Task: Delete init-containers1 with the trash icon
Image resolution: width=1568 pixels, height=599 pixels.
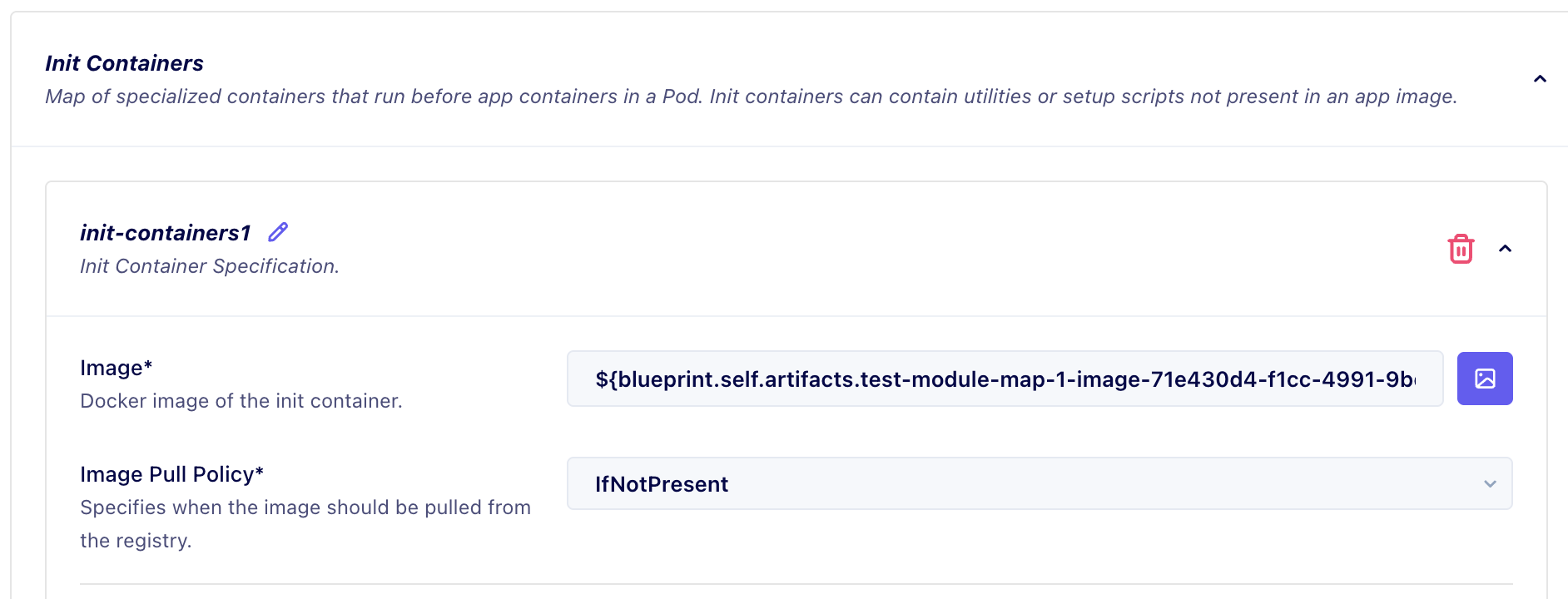Action: coord(1461,249)
